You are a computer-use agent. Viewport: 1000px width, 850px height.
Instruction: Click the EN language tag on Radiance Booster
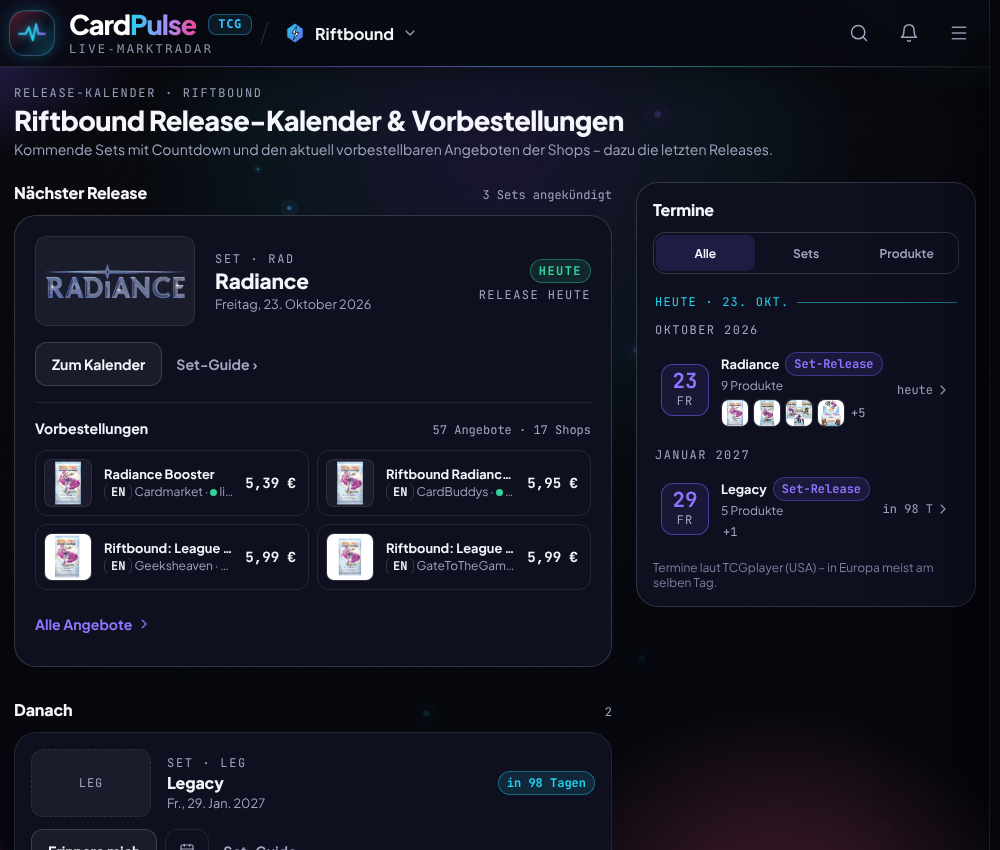[x=118, y=492]
